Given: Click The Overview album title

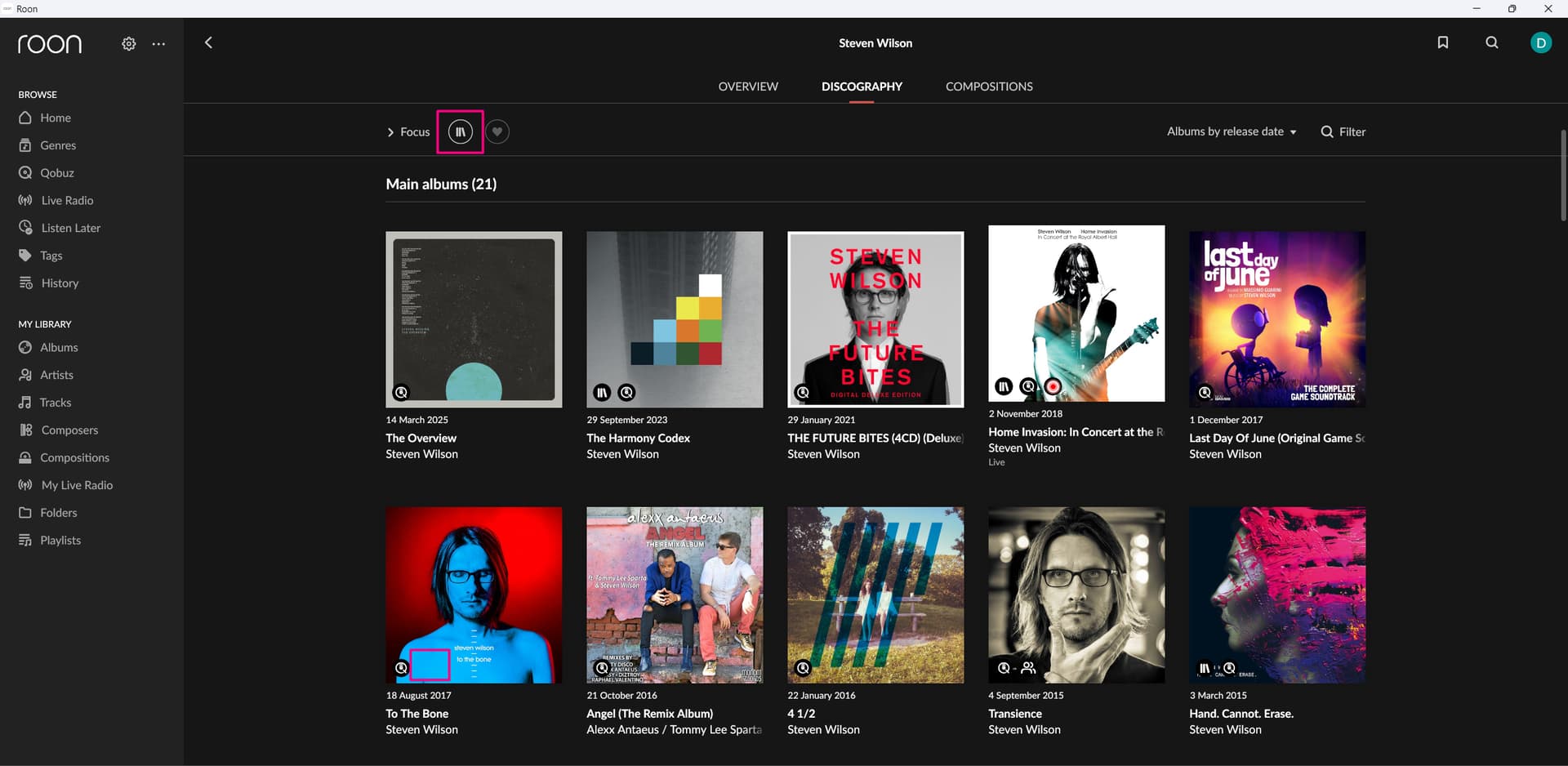Looking at the screenshot, I should [x=421, y=439].
